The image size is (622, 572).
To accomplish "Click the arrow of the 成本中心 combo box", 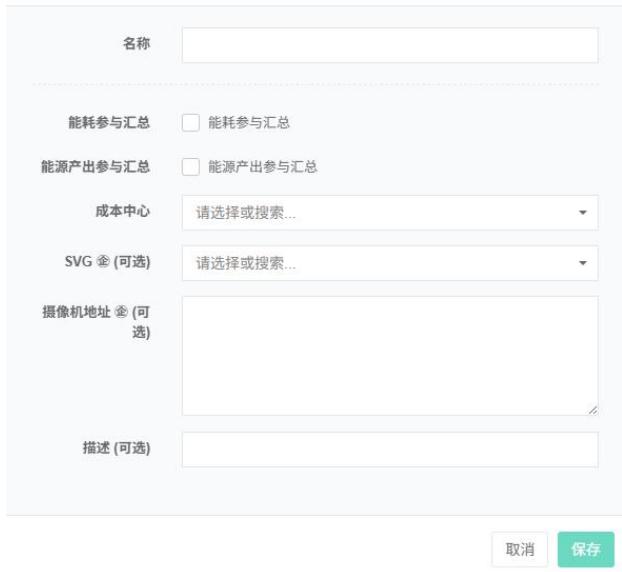I will (x=583, y=213).
